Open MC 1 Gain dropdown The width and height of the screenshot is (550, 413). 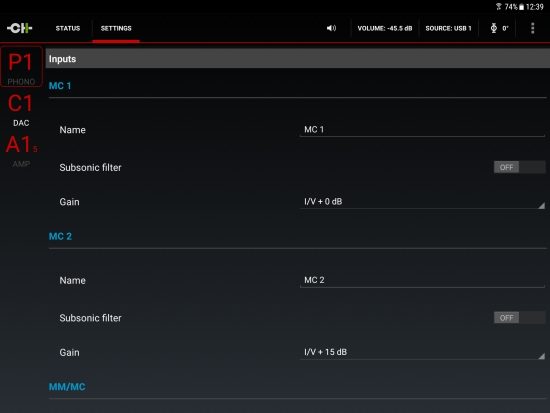pos(422,202)
